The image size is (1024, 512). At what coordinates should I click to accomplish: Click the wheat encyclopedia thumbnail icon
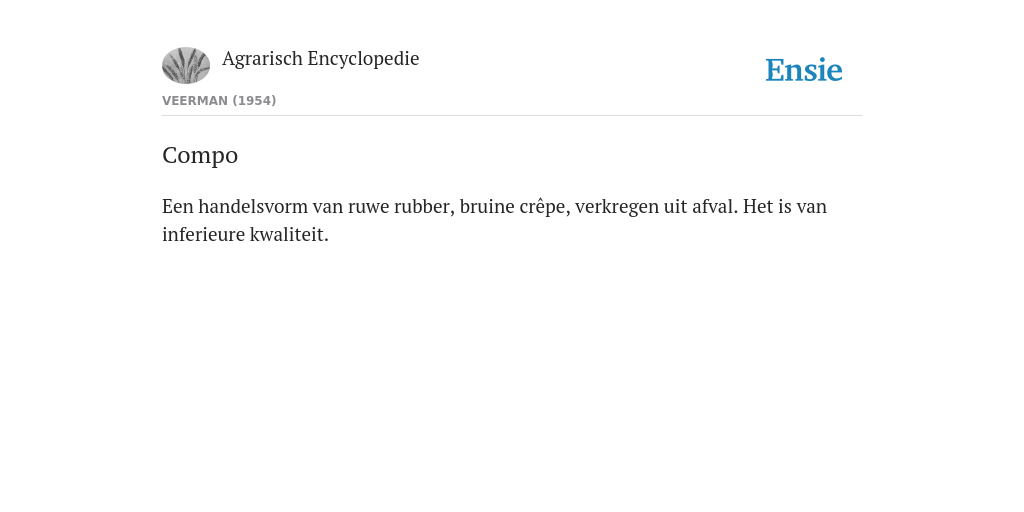(186, 65)
